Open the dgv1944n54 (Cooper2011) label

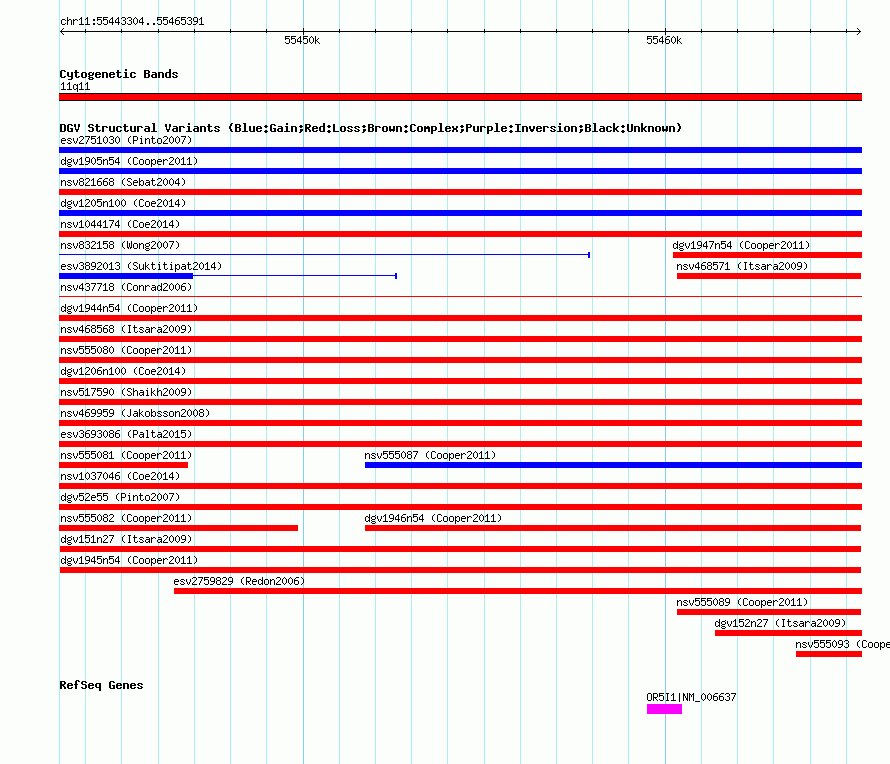(129, 308)
